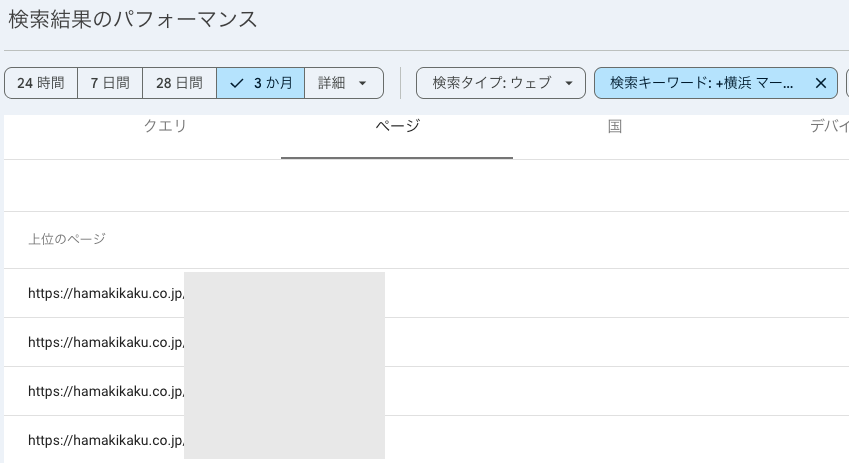Viewport: 849px width, 463px height.
Task: Click the partially visible filter chip at right edge
Action: coord(846,83)
